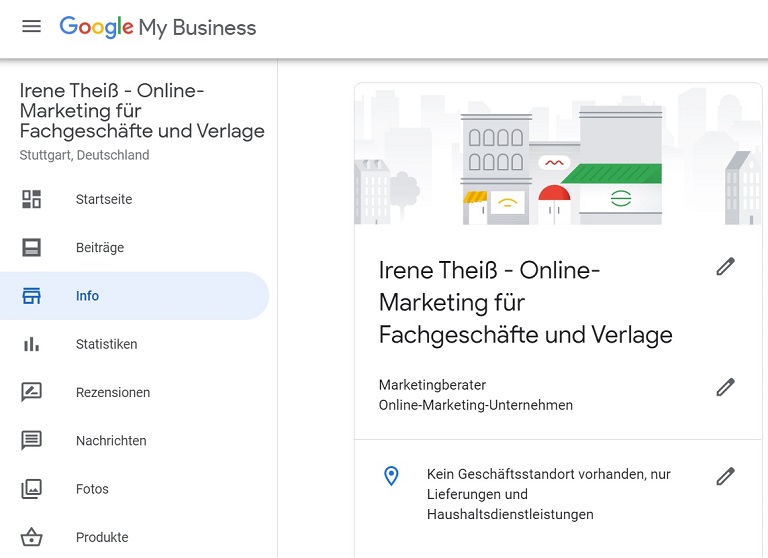
Task: Click the business name in the info card
Action: pyautogui.click(x=526, y=303)
